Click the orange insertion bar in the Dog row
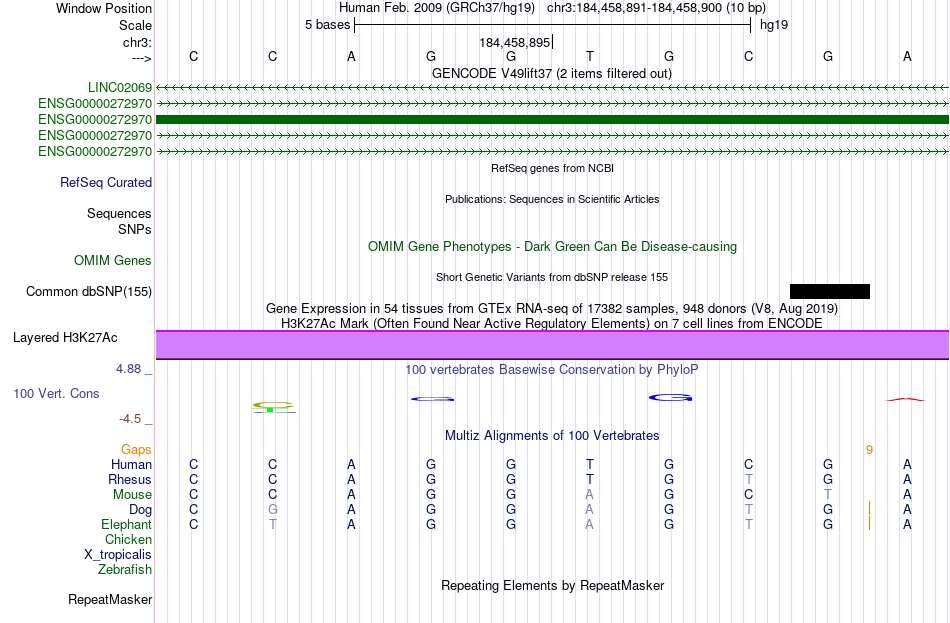This screenshot has width=950, height=623. pos(869,508)
